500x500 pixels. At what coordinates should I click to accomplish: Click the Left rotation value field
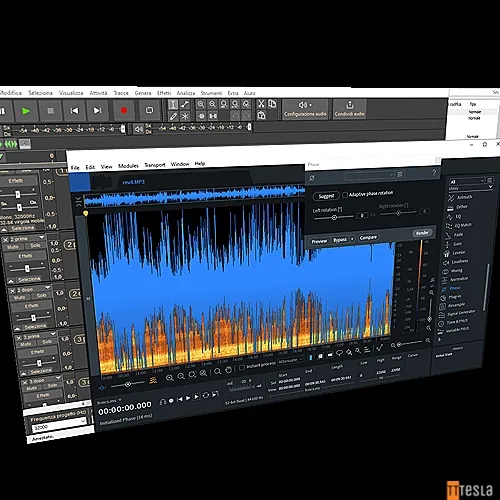click(362, 216)
